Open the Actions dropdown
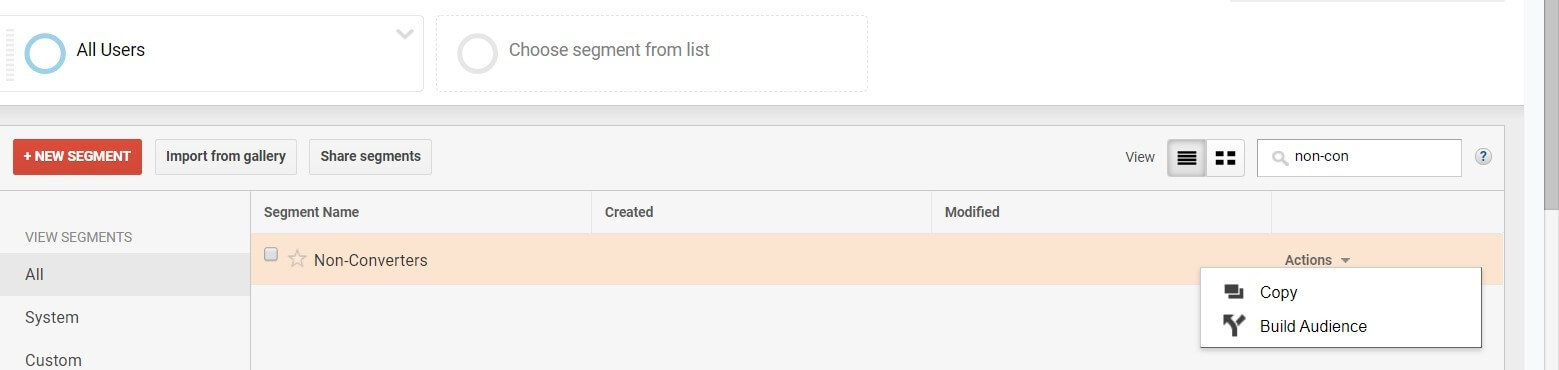Image resolution: width=1559 pixels, height=370 pixels. 1317,260
